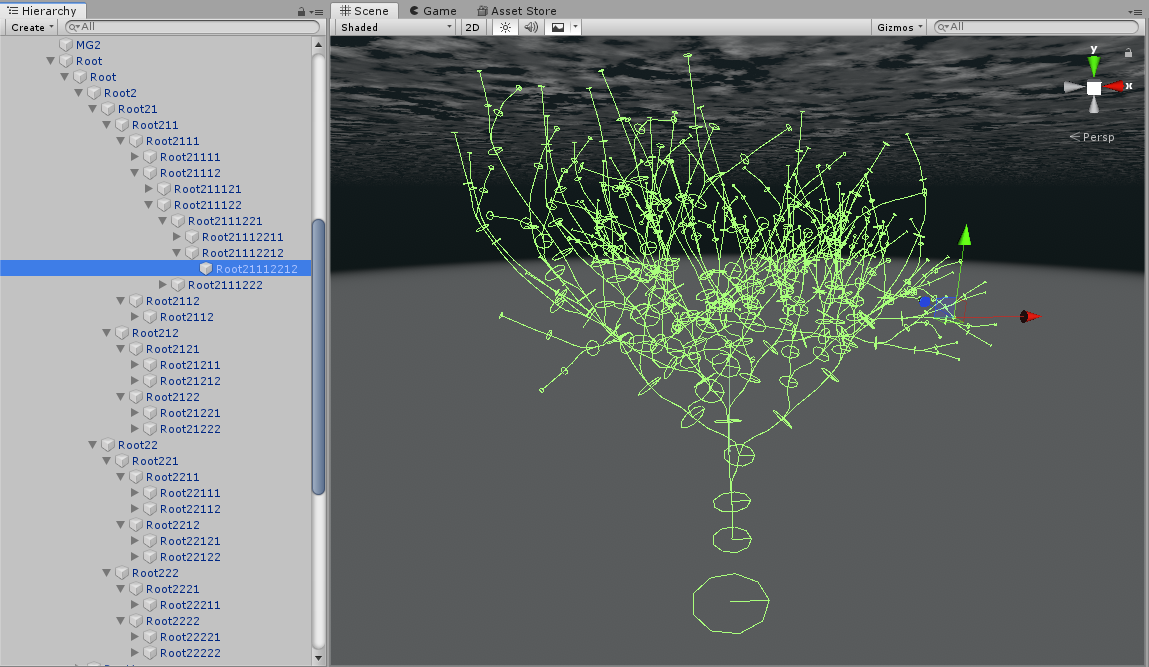Screen dimensions: 1149x667
Task: Click gray left cone on orientation gizmo
Action: 1074,87
